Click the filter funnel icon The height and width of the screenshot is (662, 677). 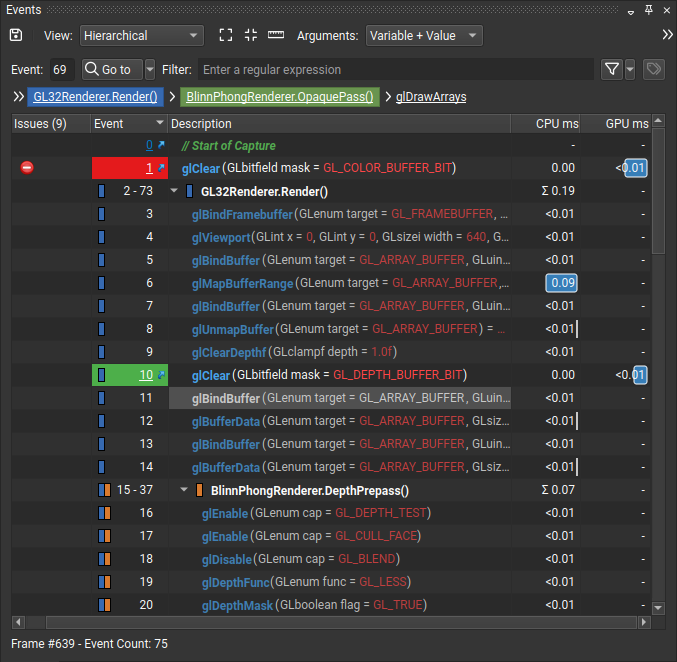(x=611, y=69)
